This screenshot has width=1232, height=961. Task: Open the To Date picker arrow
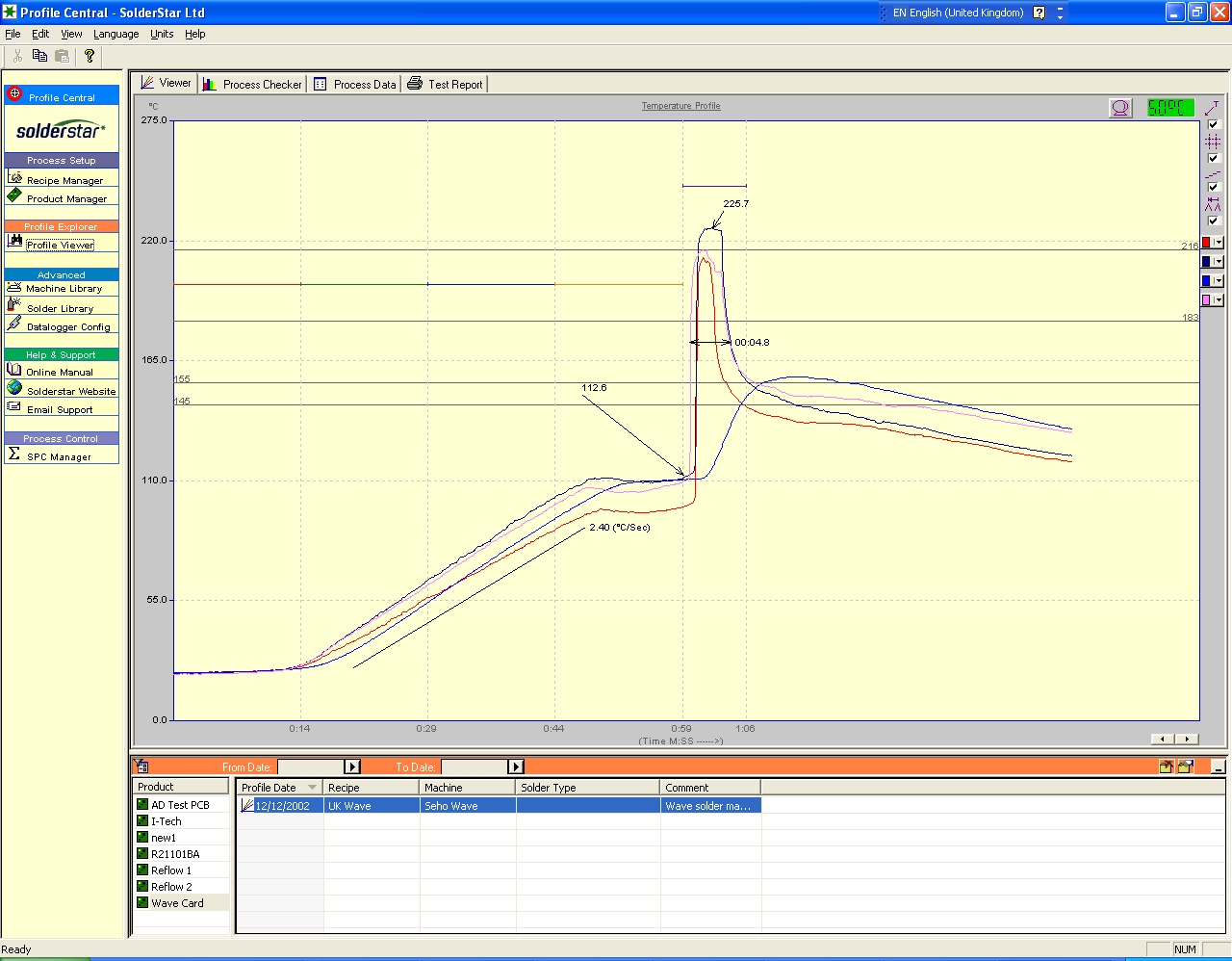tap(516, 766)
